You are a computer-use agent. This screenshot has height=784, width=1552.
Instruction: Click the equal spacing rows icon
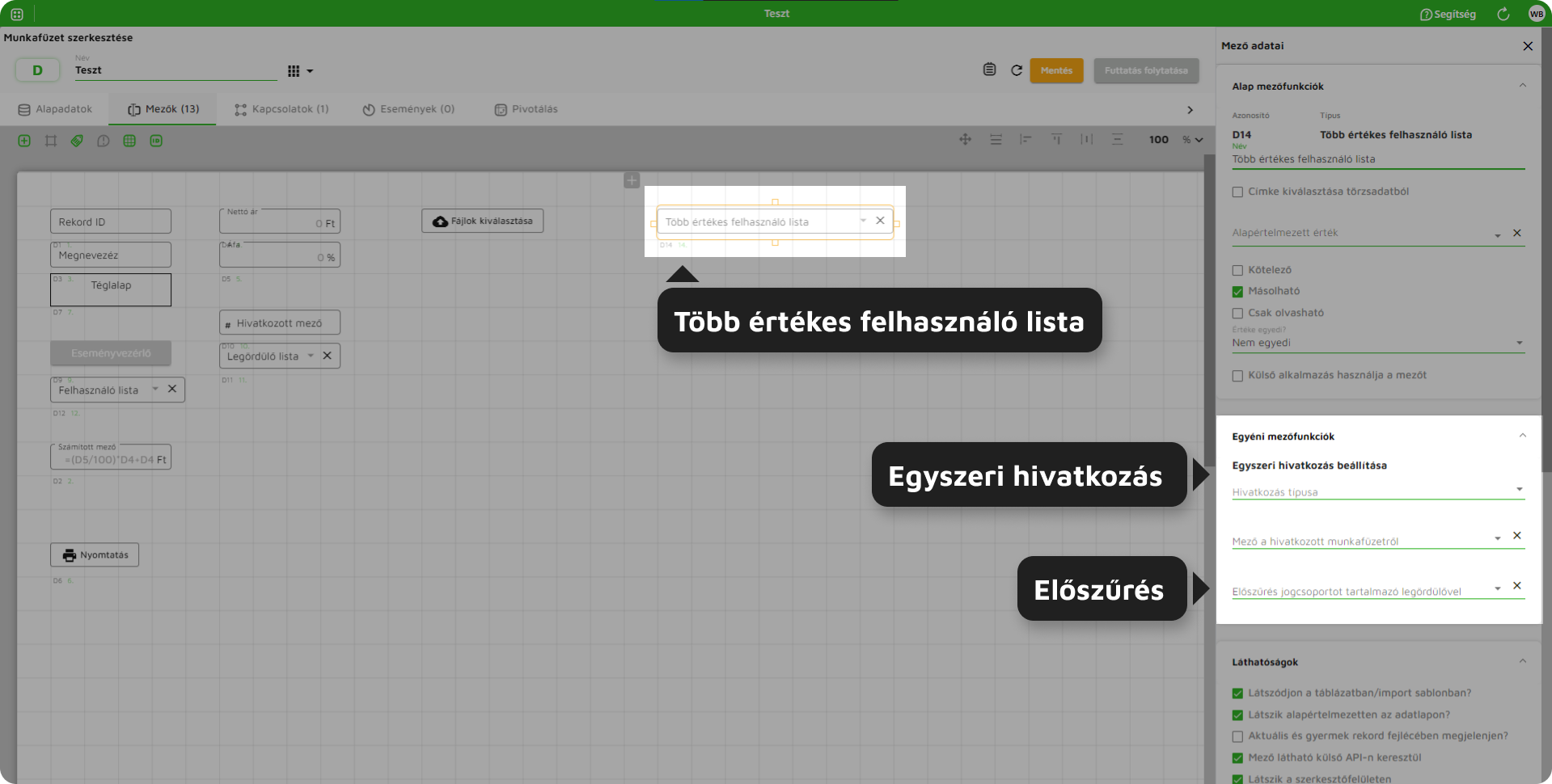(996, 139)
